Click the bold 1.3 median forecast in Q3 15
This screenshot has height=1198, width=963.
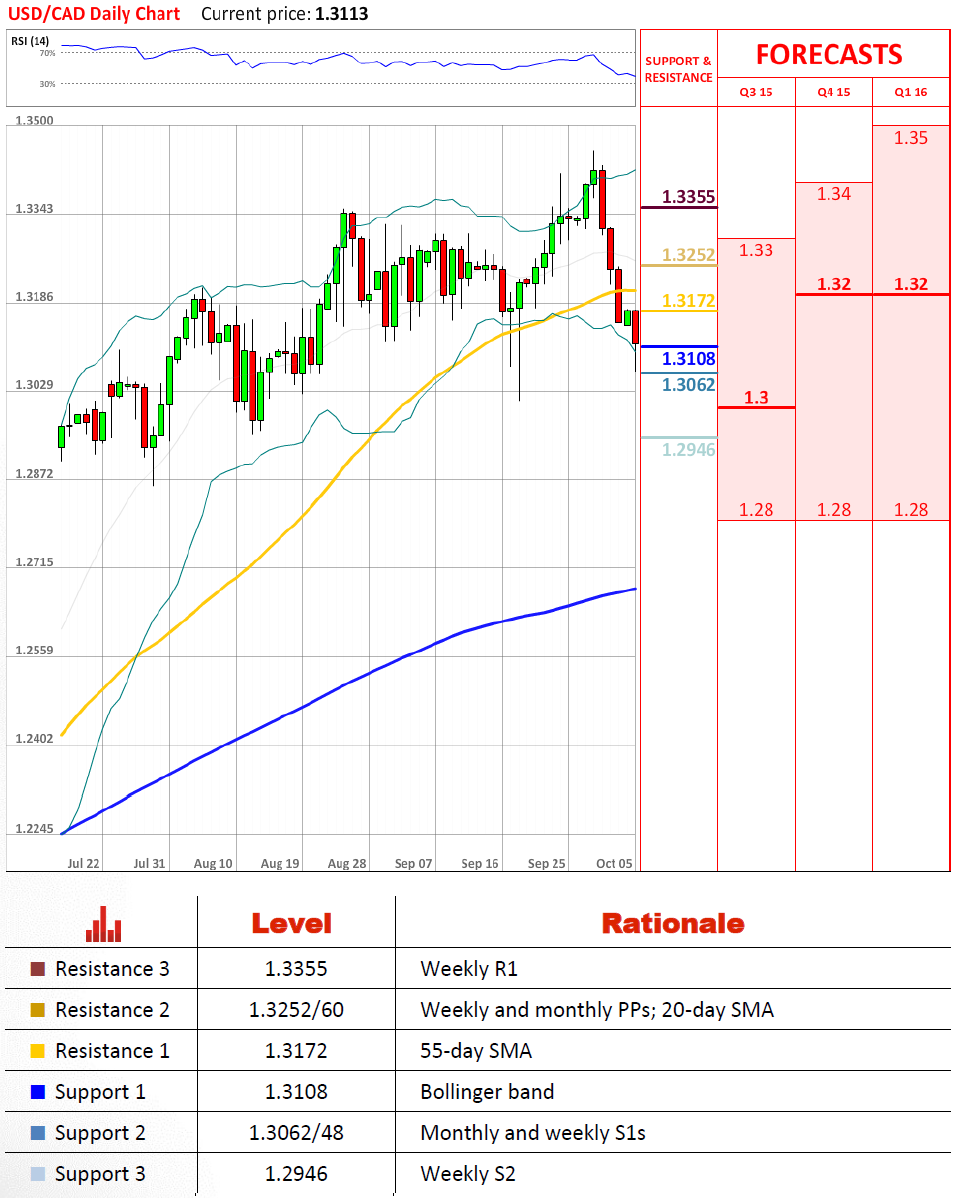(756, 397)
